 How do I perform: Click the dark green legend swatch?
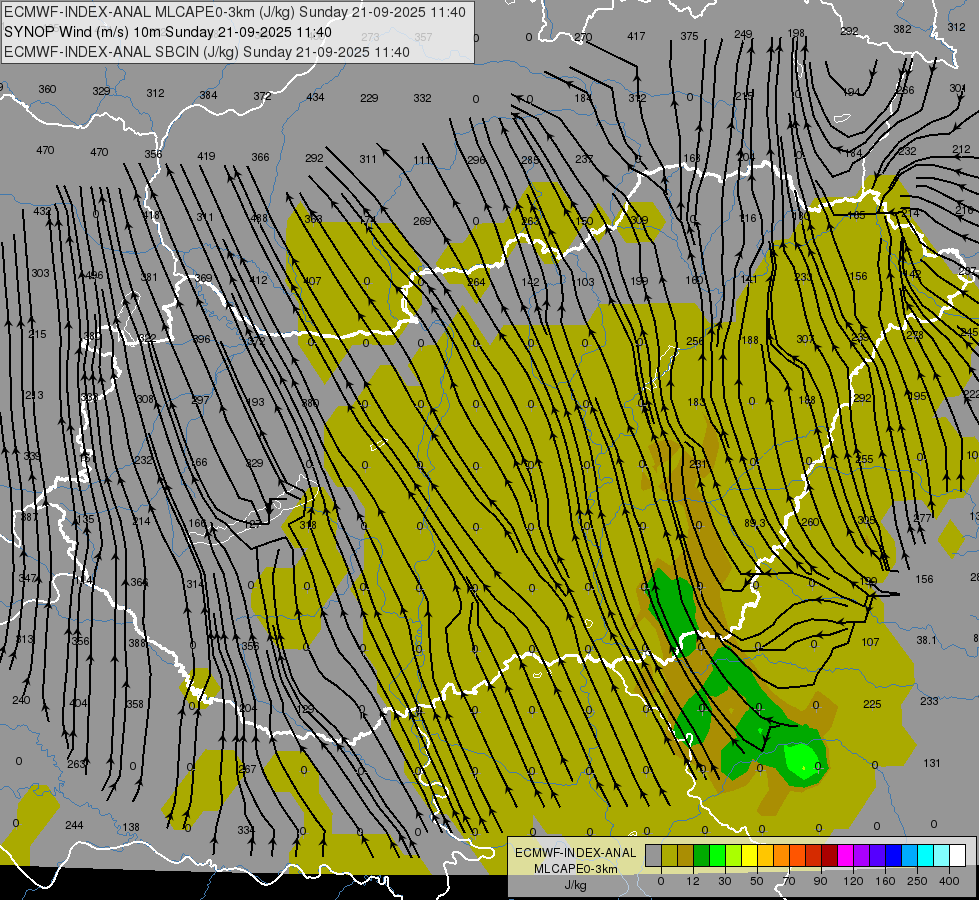coord(702,856)
